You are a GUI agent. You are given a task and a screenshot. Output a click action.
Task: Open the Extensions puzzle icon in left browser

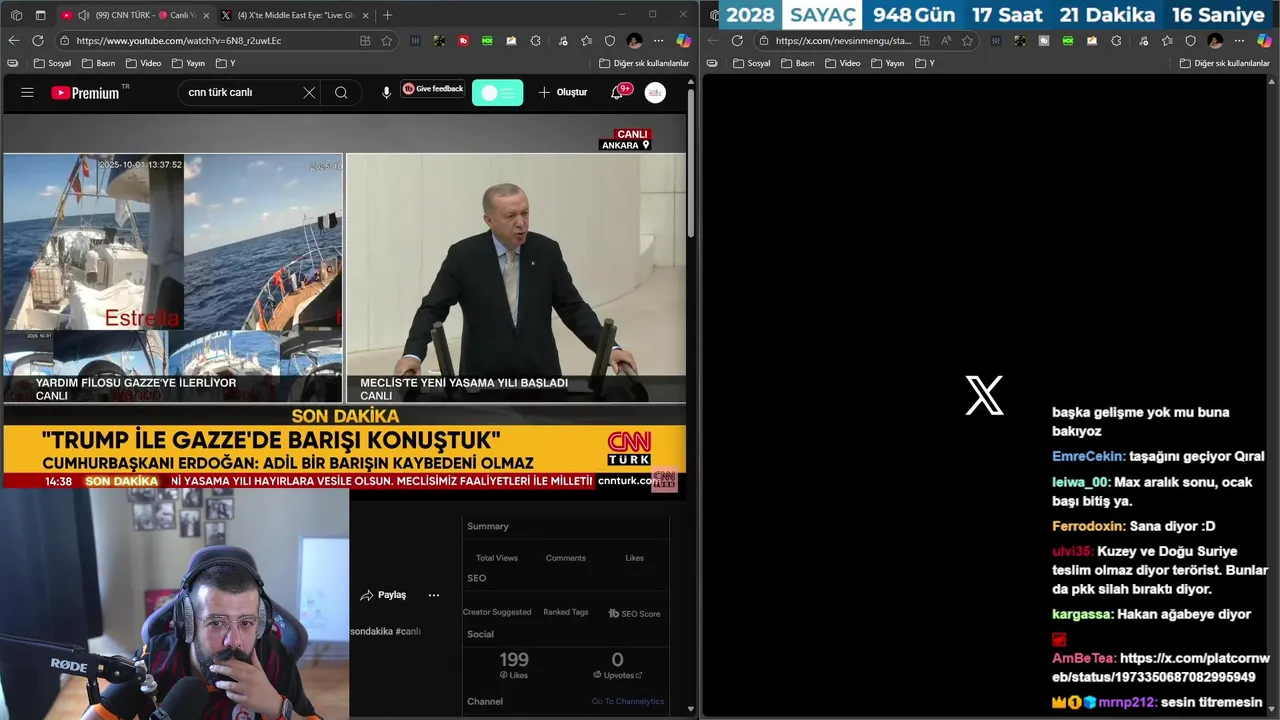536,41
